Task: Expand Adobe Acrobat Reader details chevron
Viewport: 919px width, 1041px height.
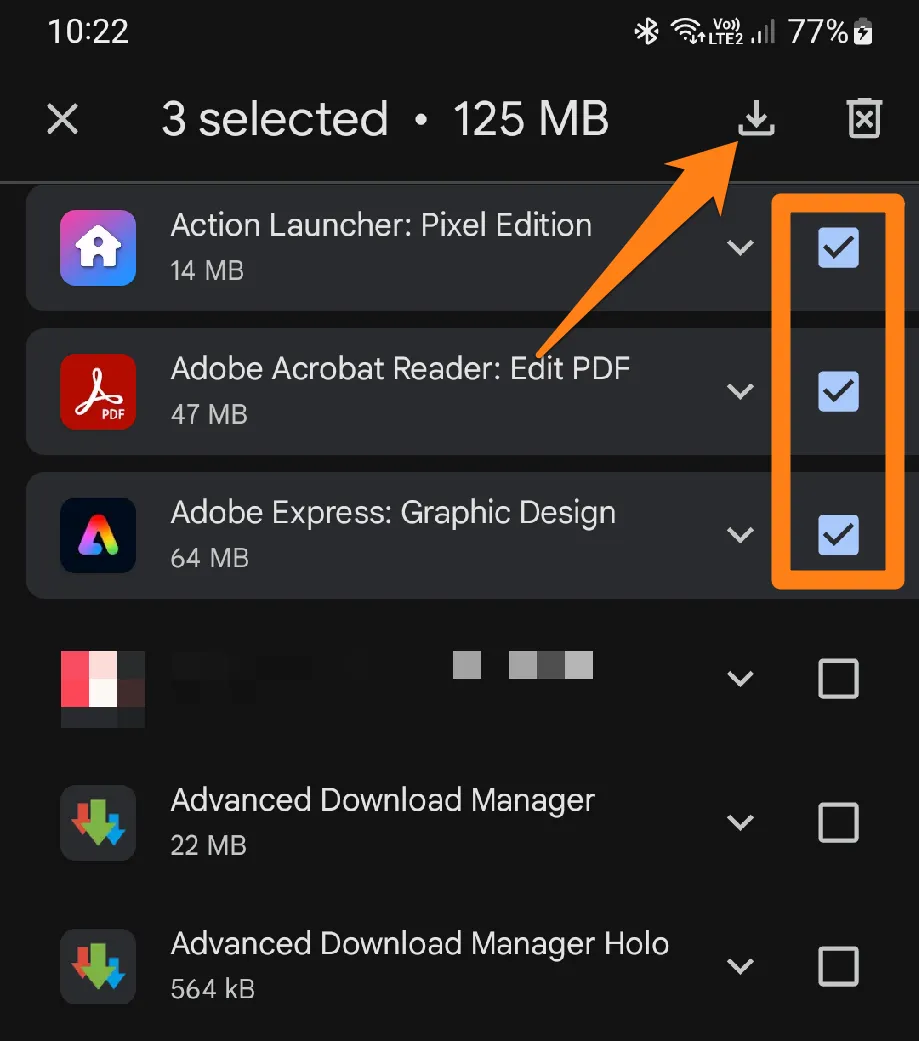Action: (740, 392)
